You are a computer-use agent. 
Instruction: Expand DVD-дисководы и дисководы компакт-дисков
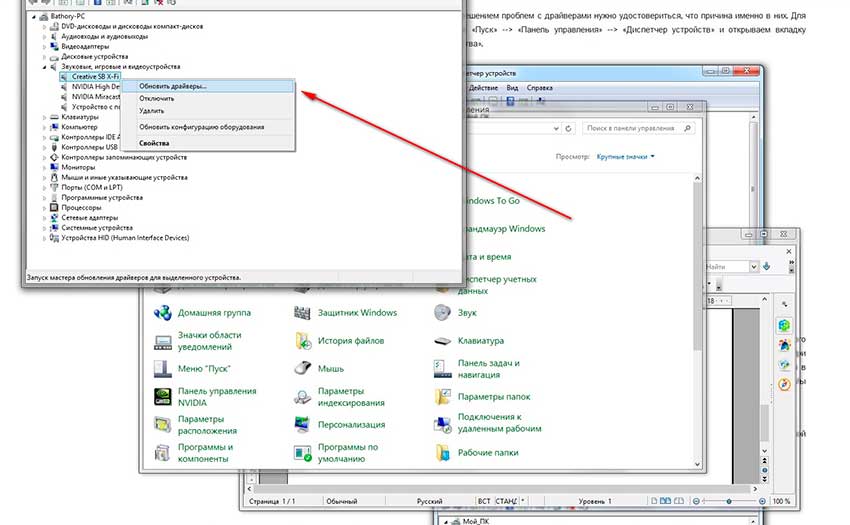click(44, 26)
